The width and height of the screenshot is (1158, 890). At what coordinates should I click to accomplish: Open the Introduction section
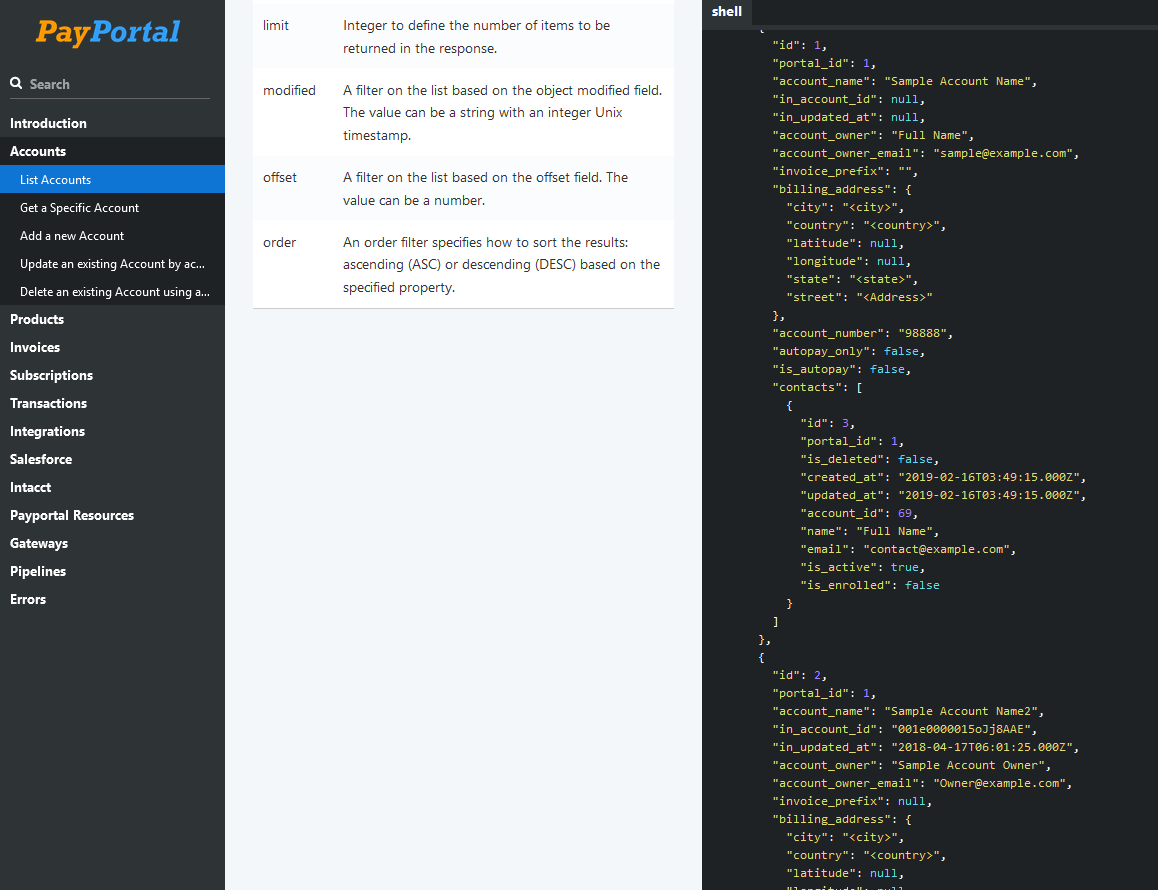pyautogui.click(x=48, y=123)
